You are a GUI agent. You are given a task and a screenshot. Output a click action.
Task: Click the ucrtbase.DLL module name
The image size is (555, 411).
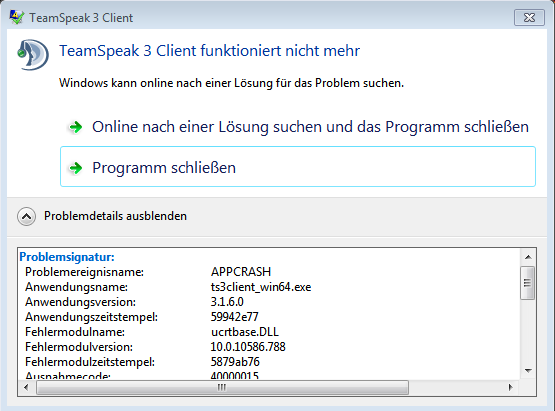(x=245, y=332)
